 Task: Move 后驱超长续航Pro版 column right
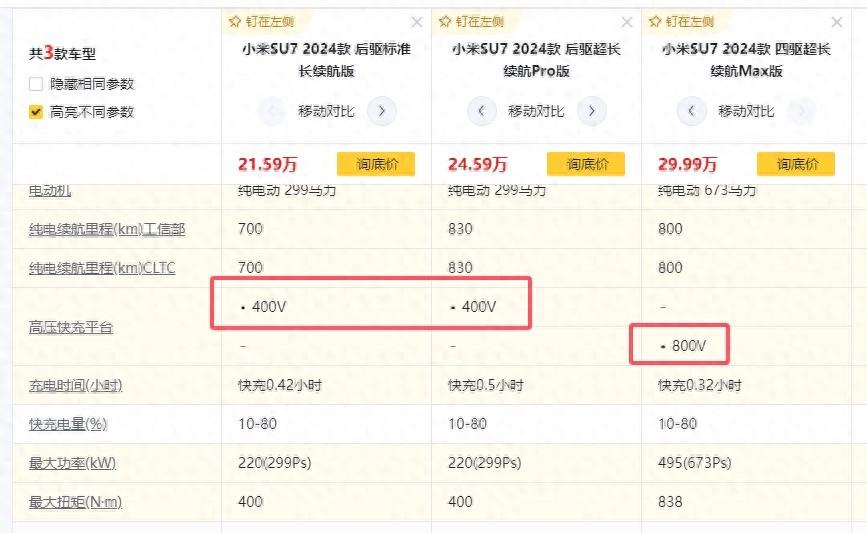tap(592, 111)
